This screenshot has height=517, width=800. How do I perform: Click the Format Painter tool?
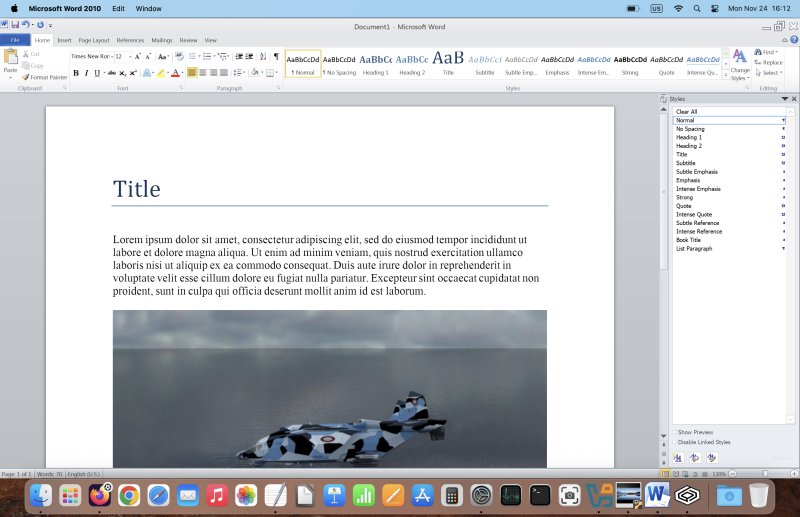pos(45,77)
